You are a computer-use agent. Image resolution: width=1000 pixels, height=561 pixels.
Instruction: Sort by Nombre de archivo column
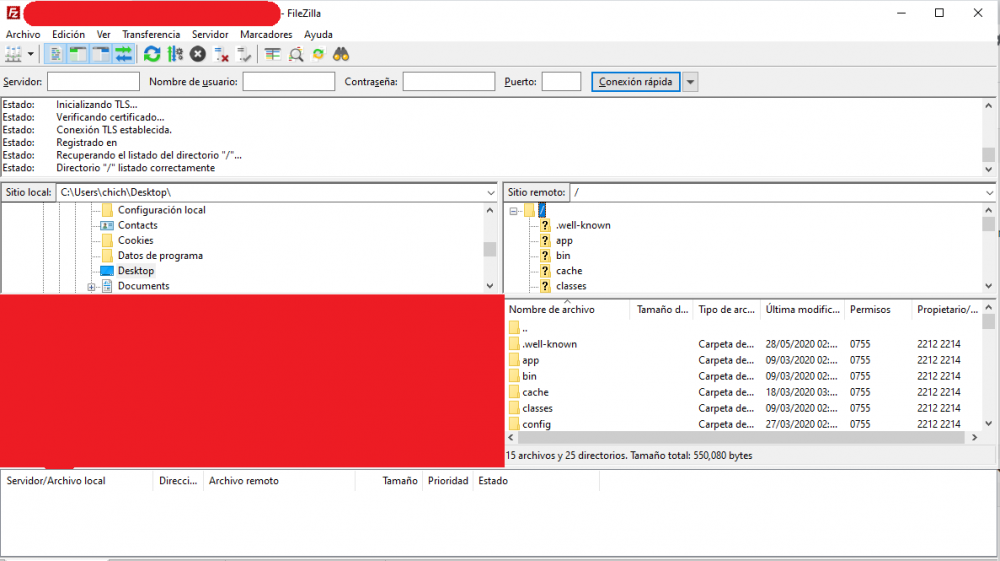point(567,309)
